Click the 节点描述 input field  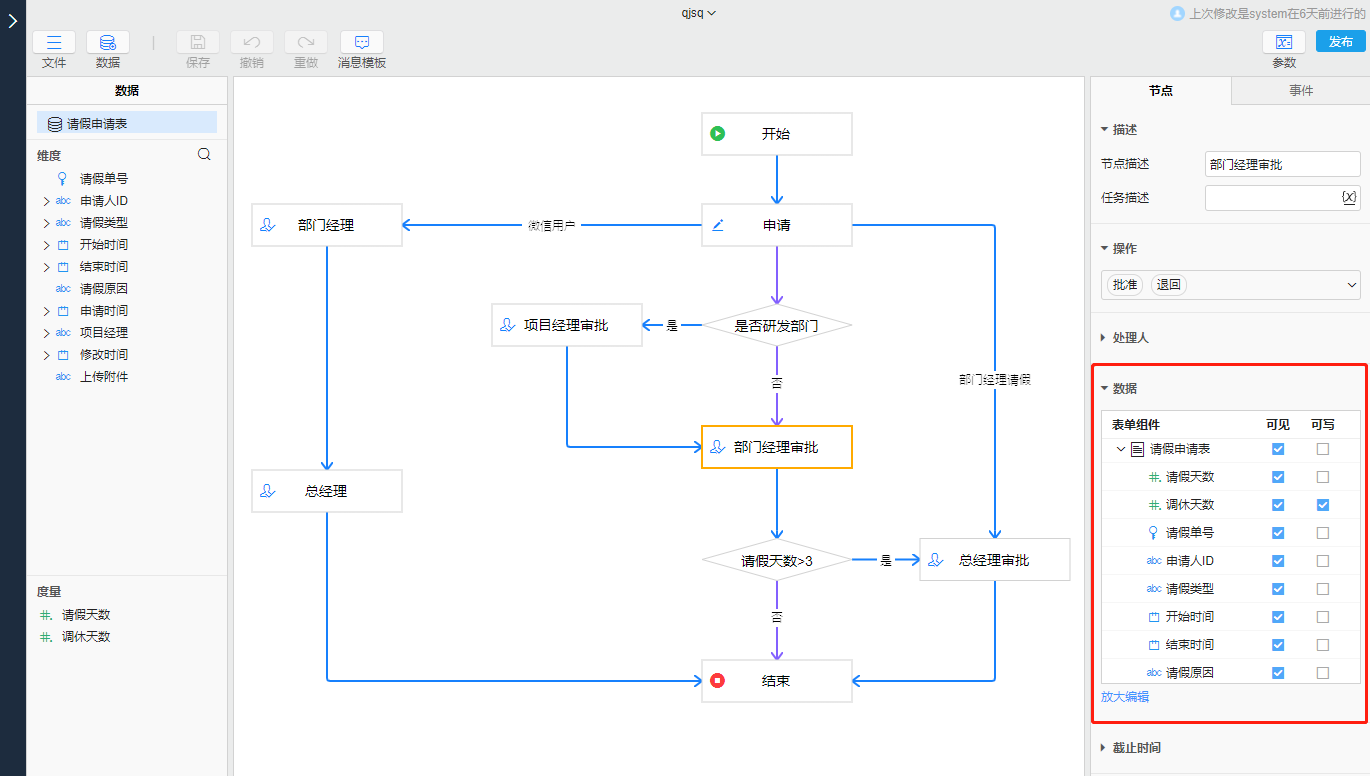pos(1282,164)
